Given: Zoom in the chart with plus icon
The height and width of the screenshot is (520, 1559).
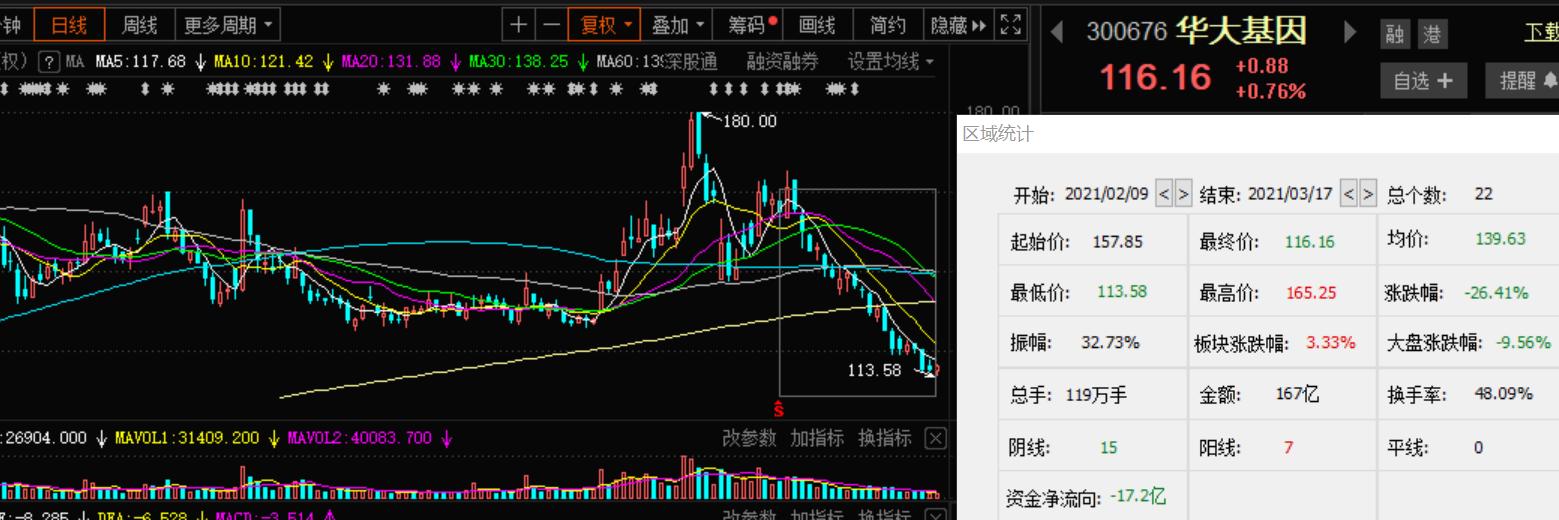Looking at the screenshot, I should coord(518,24).
